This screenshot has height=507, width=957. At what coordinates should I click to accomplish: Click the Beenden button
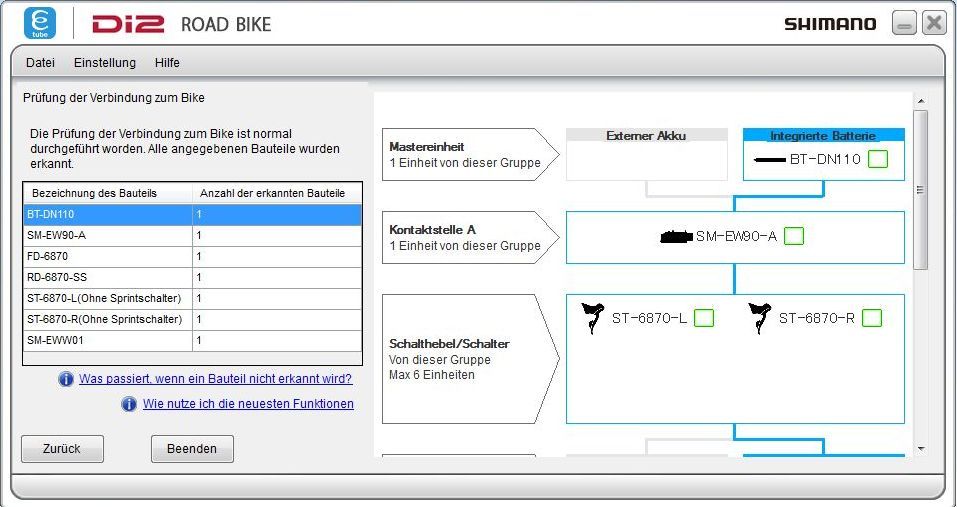[x=192, y=449]
